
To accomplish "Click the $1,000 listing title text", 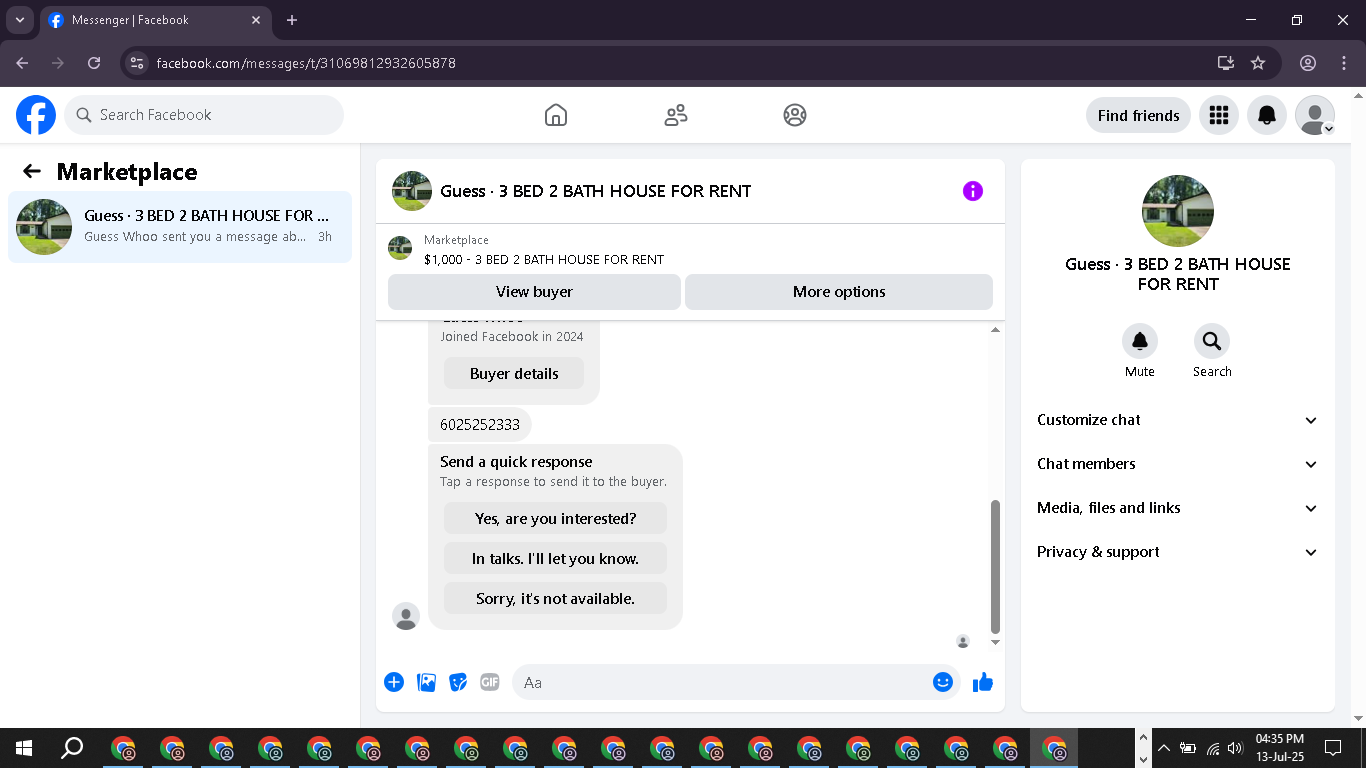I will (x=544, y=259).
